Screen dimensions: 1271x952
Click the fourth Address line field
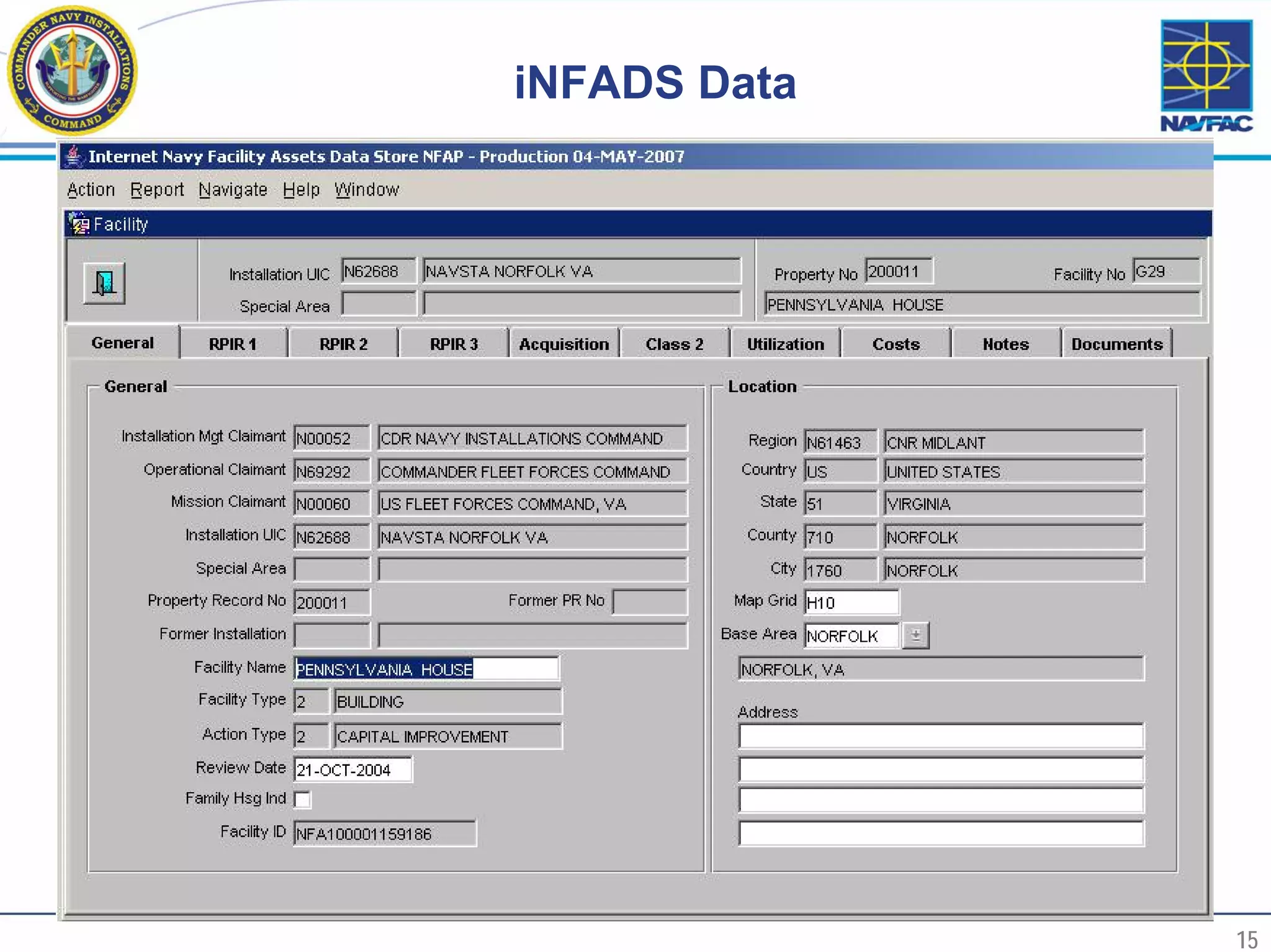tap(941, 833)
